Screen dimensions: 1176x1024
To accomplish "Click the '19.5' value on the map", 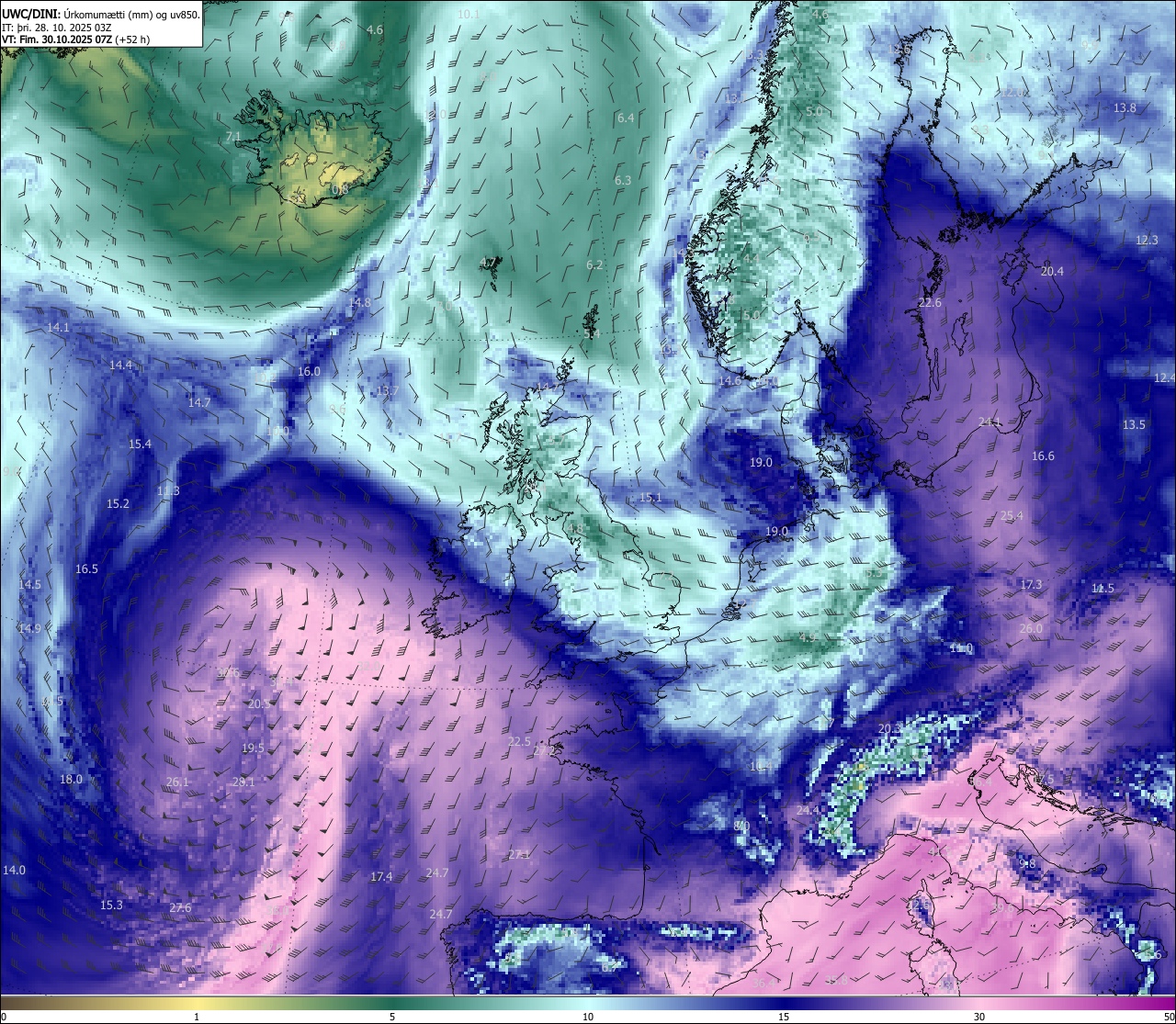I will click(253, 748).
